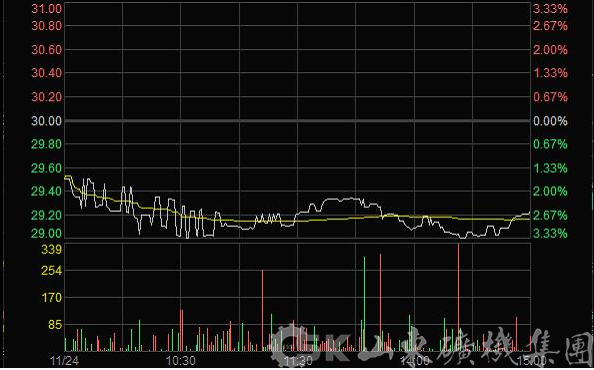The width and height of the screenshot is (594, 370).
Task: Click the tallest red volume bar
Action: (458, 297)
